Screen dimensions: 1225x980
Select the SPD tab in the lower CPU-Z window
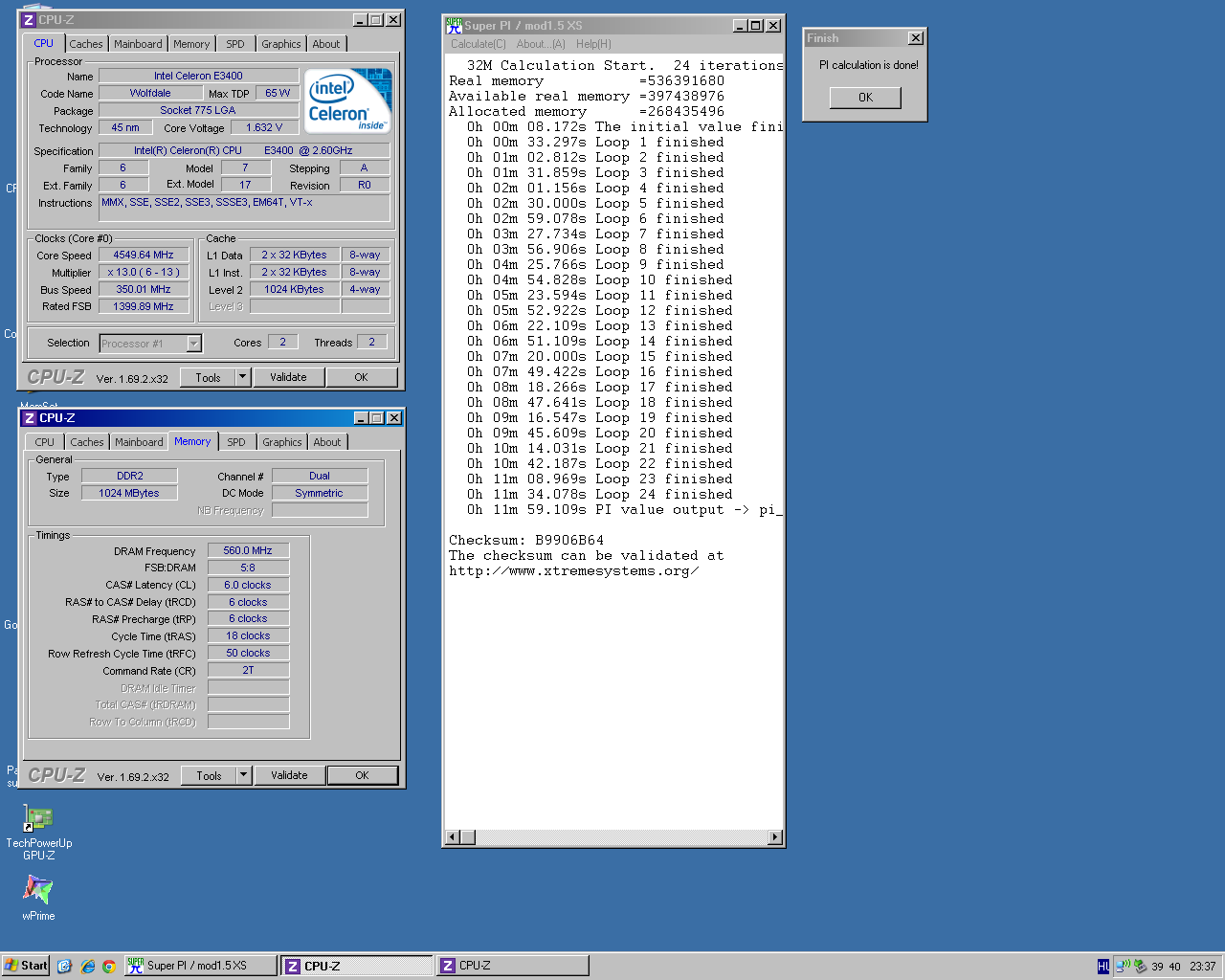coord(236,442)
